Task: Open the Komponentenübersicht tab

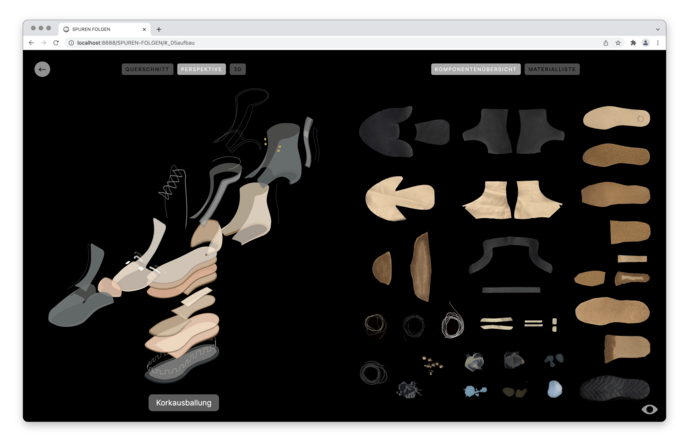Action: point(476,69)
